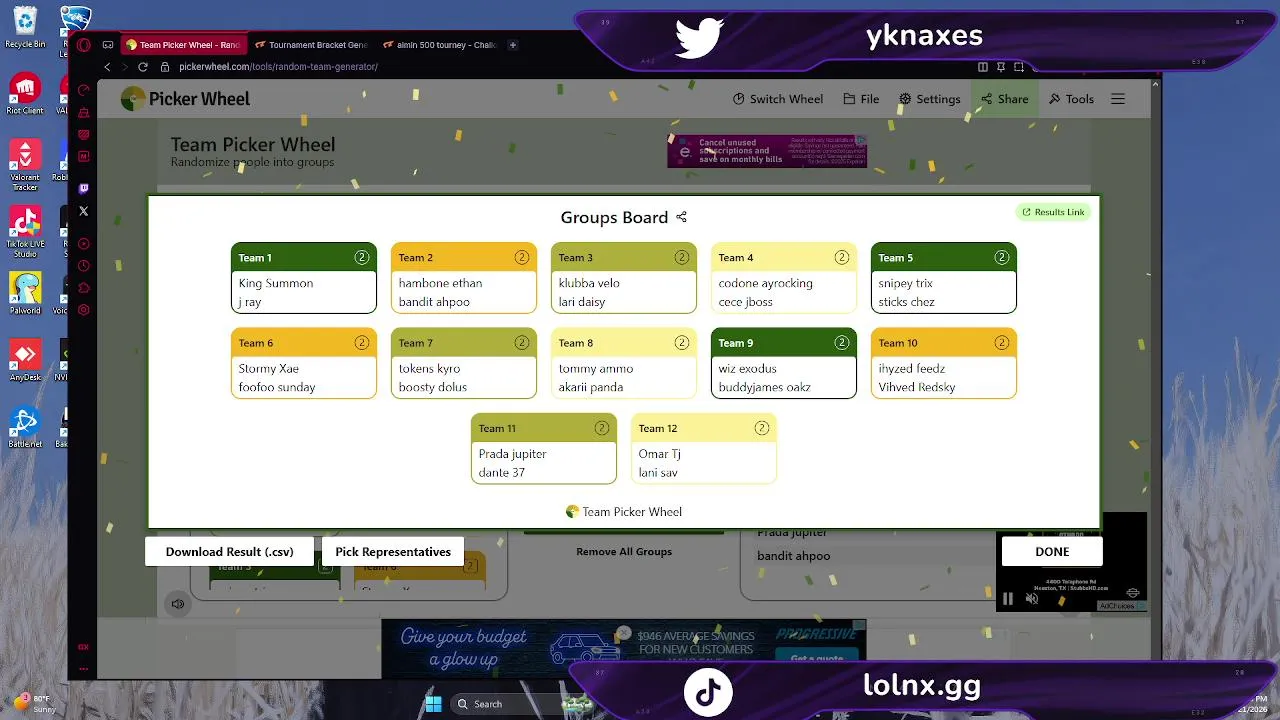The width and height of the screenshot is (1280, 720).
Task: Click "Omar Tj" in Team 12
Action: coord(659,454)
